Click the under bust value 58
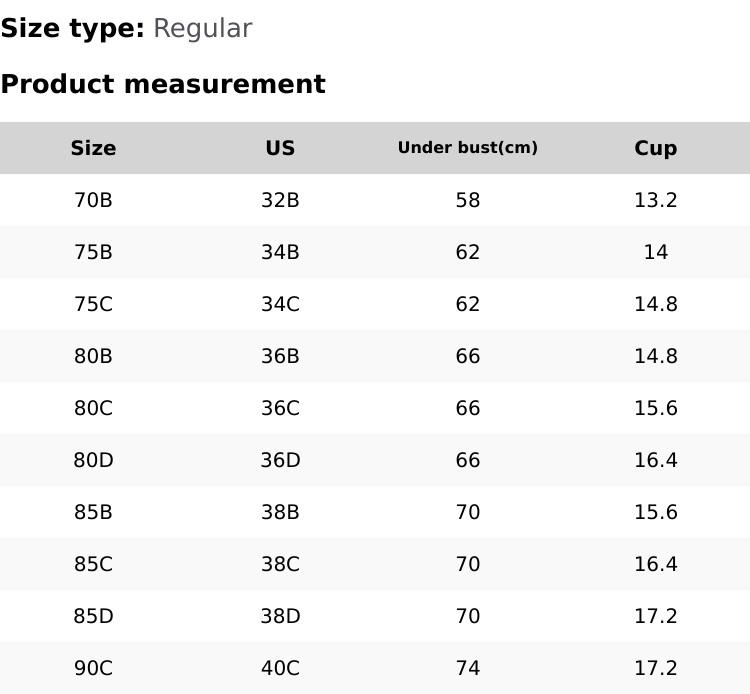Image resolution: width=750 pixels, height=694 pixels. point(467,200)
